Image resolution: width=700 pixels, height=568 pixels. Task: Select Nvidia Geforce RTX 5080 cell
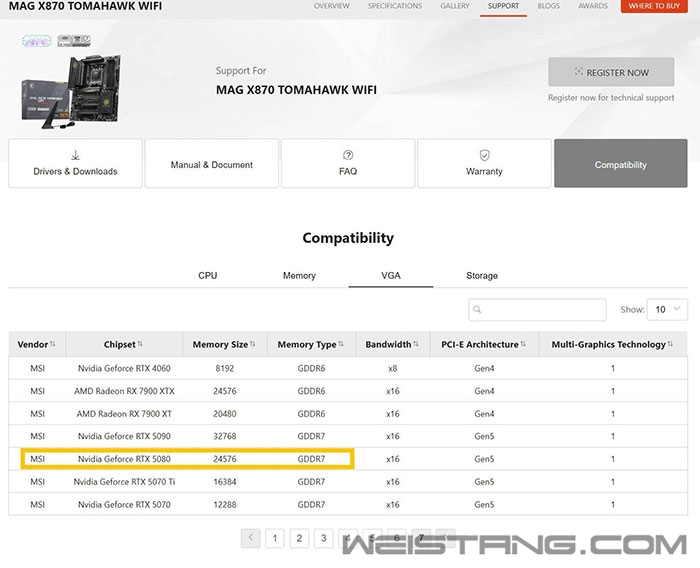coord(124,459)
